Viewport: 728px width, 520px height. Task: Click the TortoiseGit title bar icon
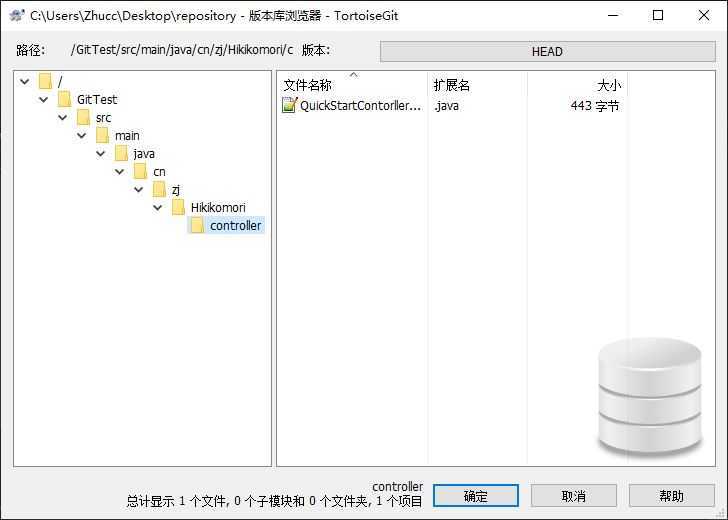pyautogui.click(x=17, y=15)
